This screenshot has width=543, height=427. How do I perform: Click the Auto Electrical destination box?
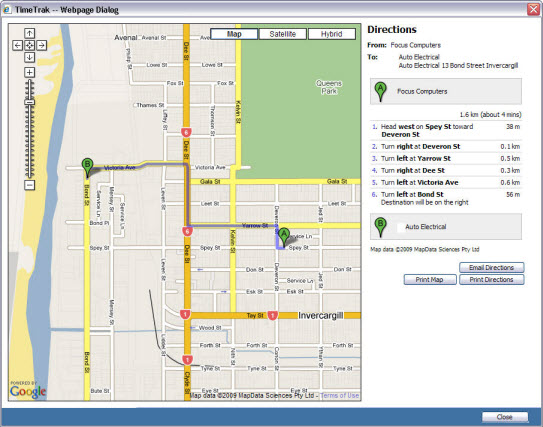coord(446,226)
